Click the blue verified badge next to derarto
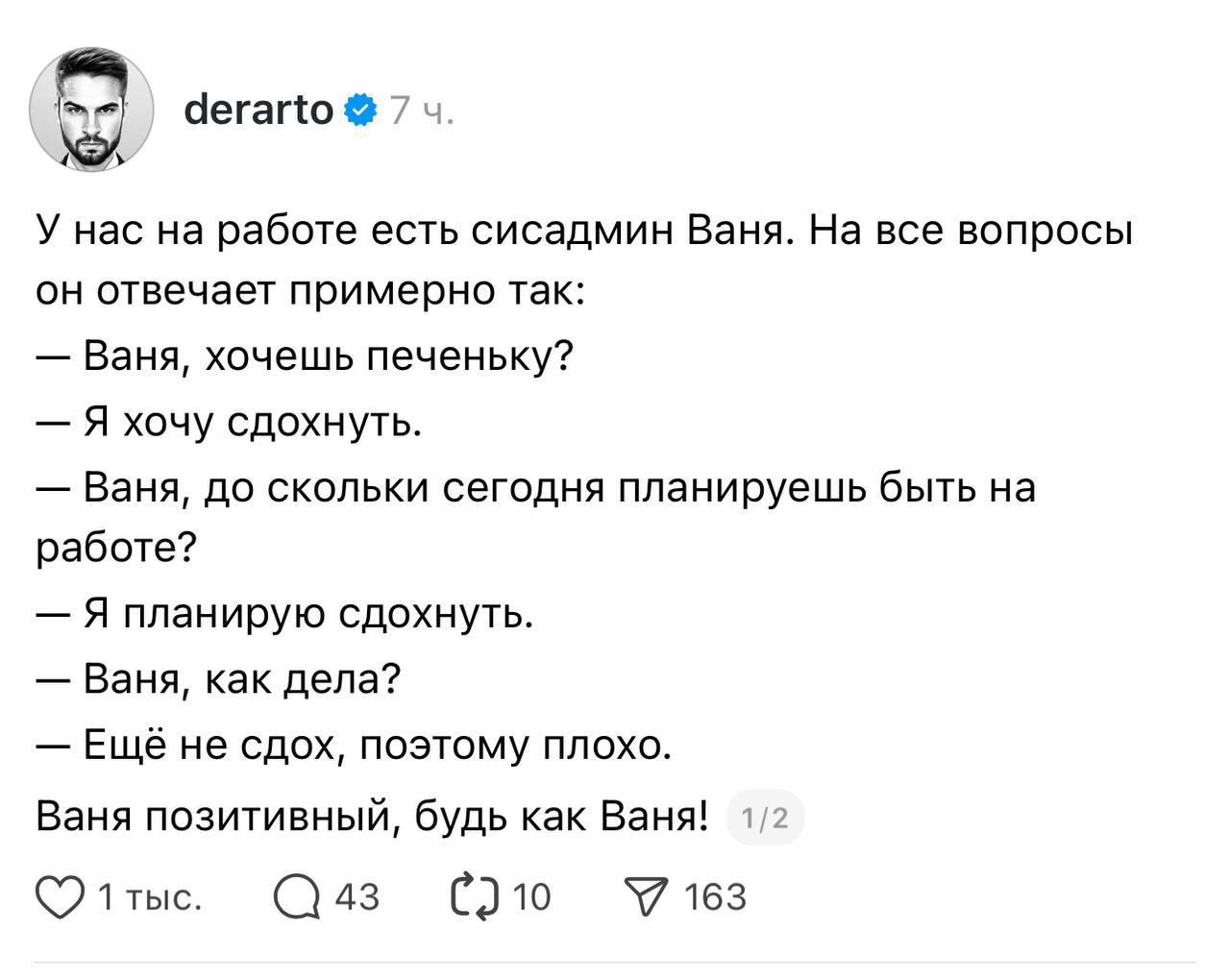Screen dimensions: 1230x980 (359, 111)
